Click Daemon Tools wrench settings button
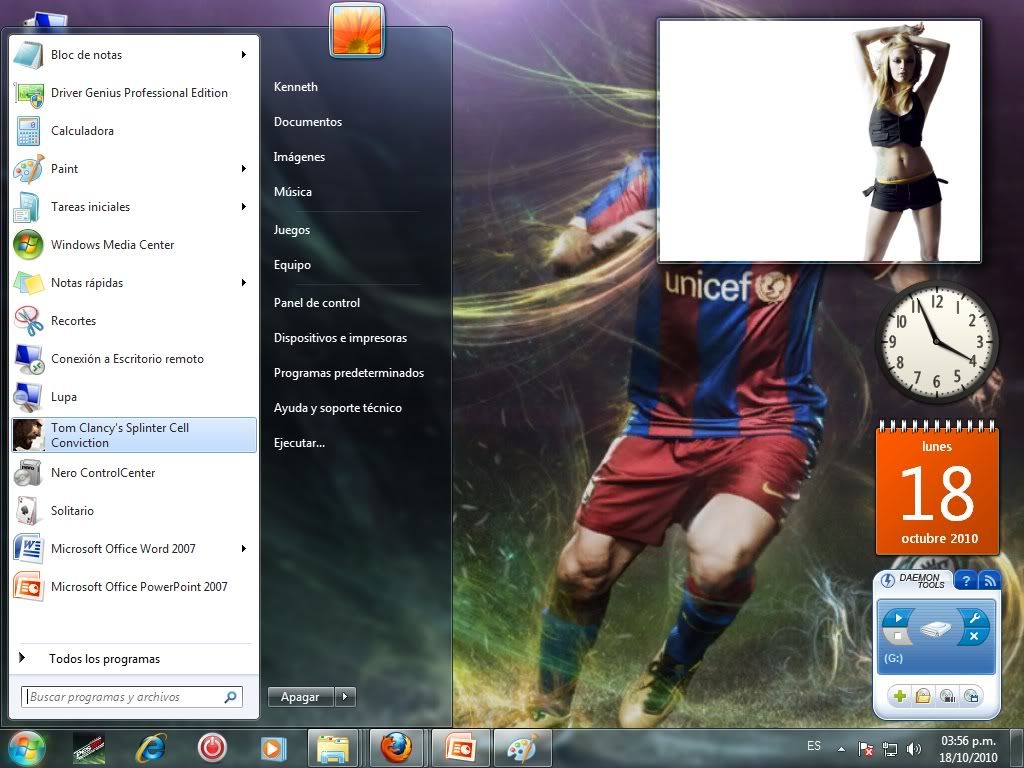The image size is (1024, 768). [975, 618]
